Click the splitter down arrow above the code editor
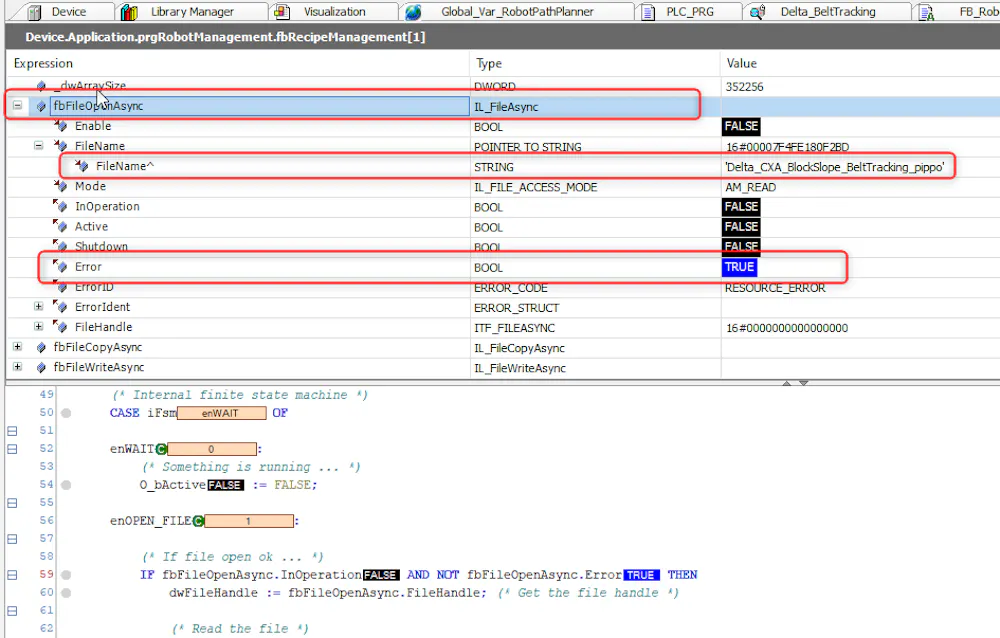The image size is (1000, 638). coord(804,383)
